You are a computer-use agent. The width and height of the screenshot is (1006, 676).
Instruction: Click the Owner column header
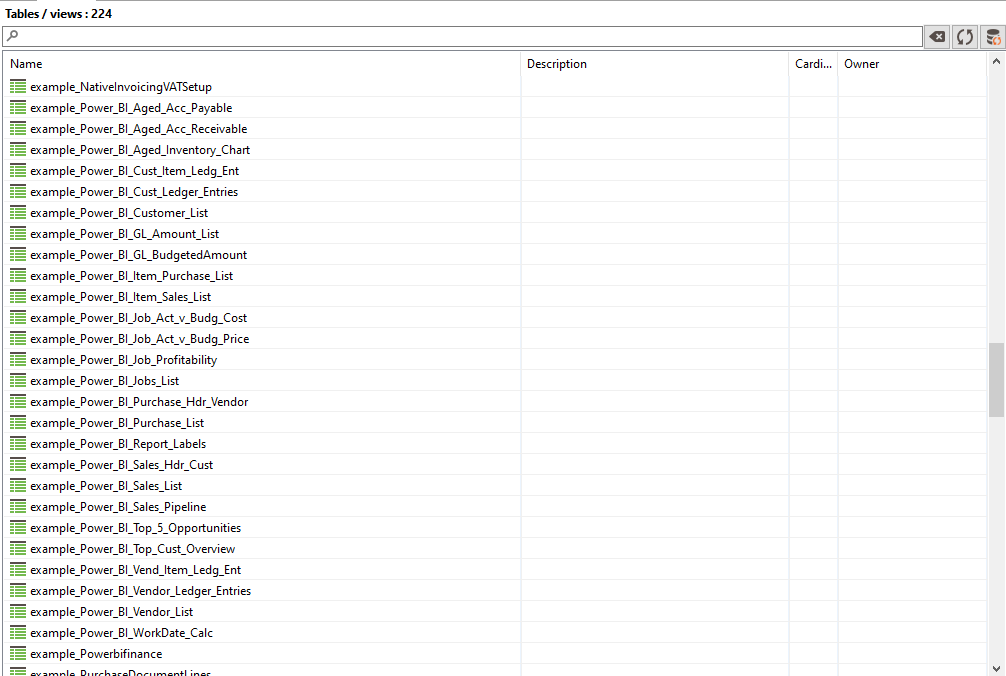click(x=910, y=64)
